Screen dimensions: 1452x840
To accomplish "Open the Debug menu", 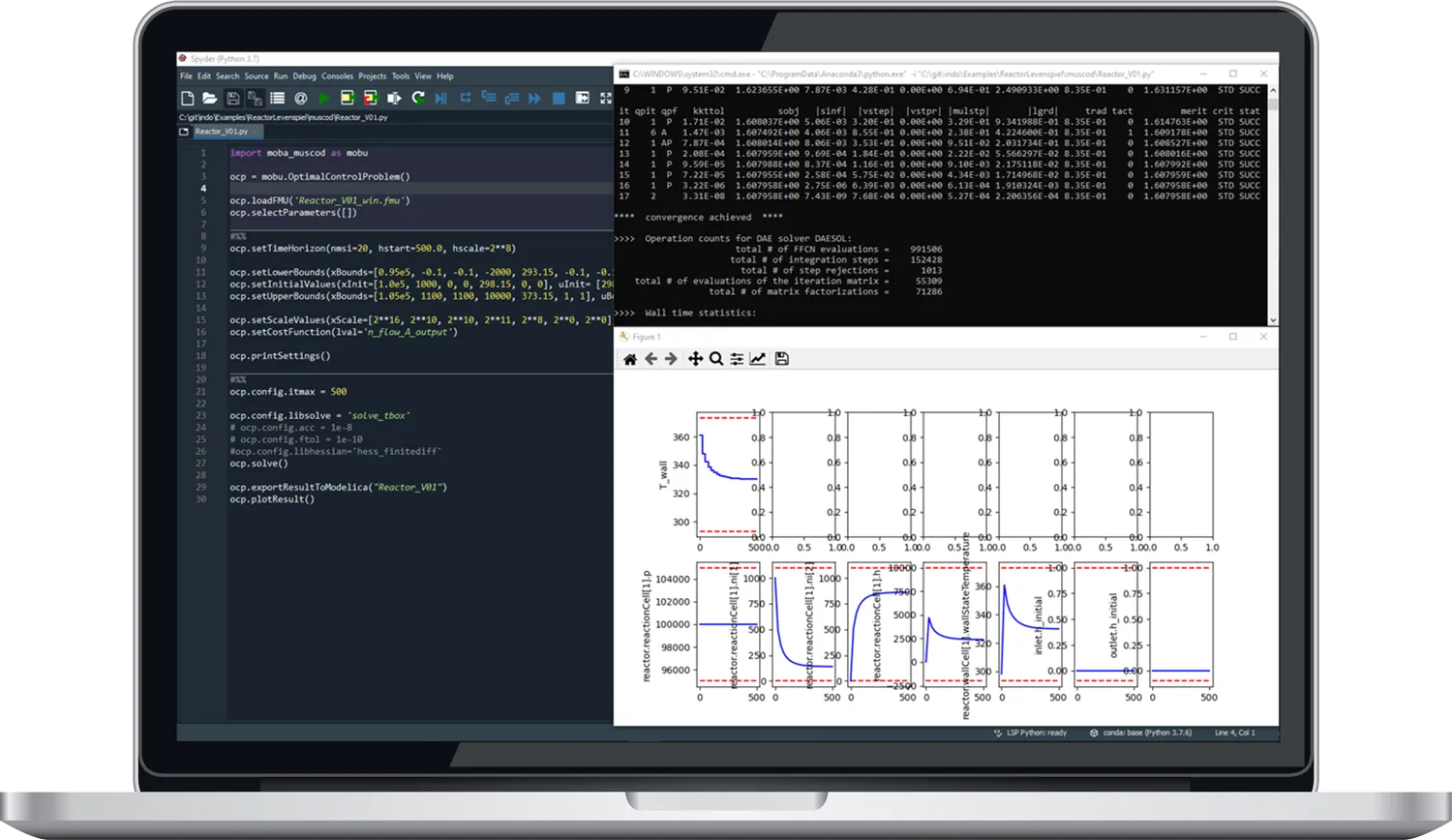I will coord(305,76).
